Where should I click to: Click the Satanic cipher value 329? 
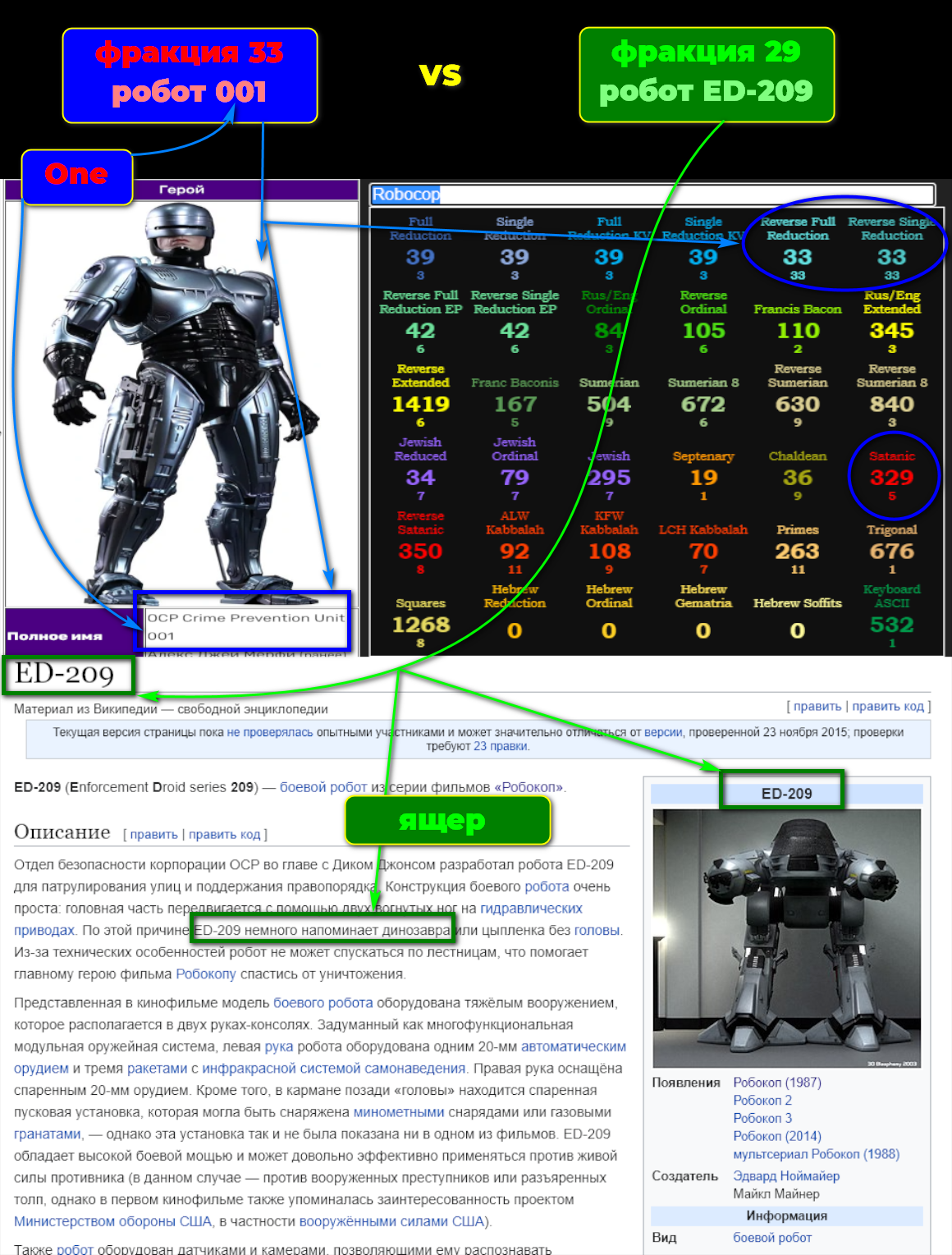[892, 478]
